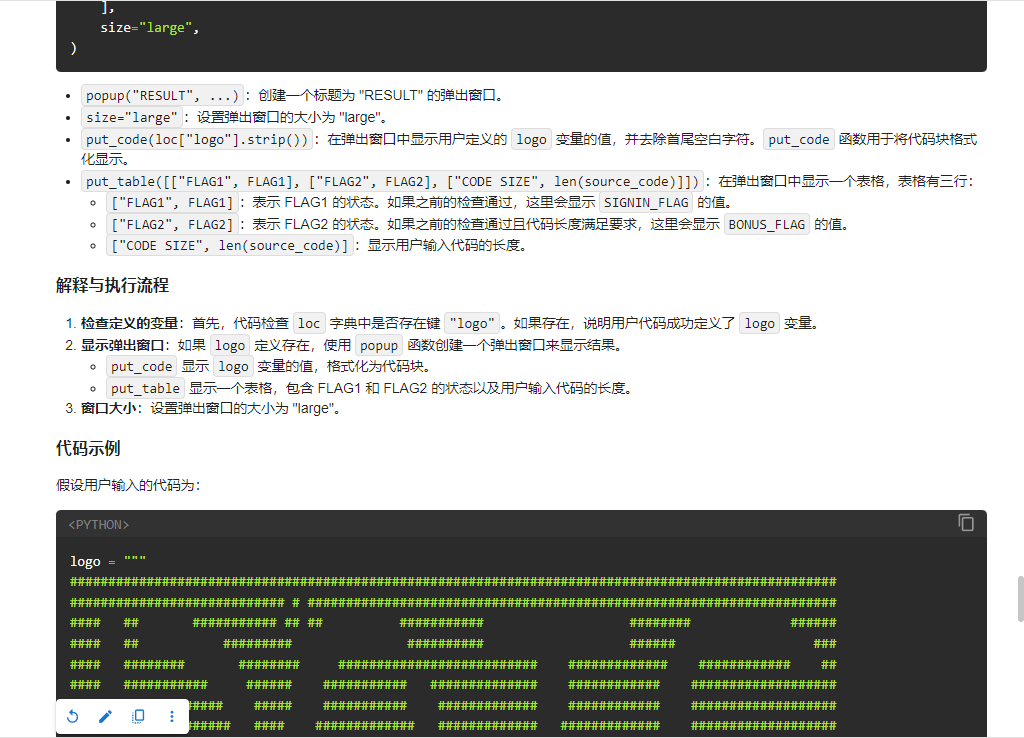Click the ["CODE SIZE", len(source_code)] snippet
The width and height of the screenshot is (1024, 738).
point(230,246)
